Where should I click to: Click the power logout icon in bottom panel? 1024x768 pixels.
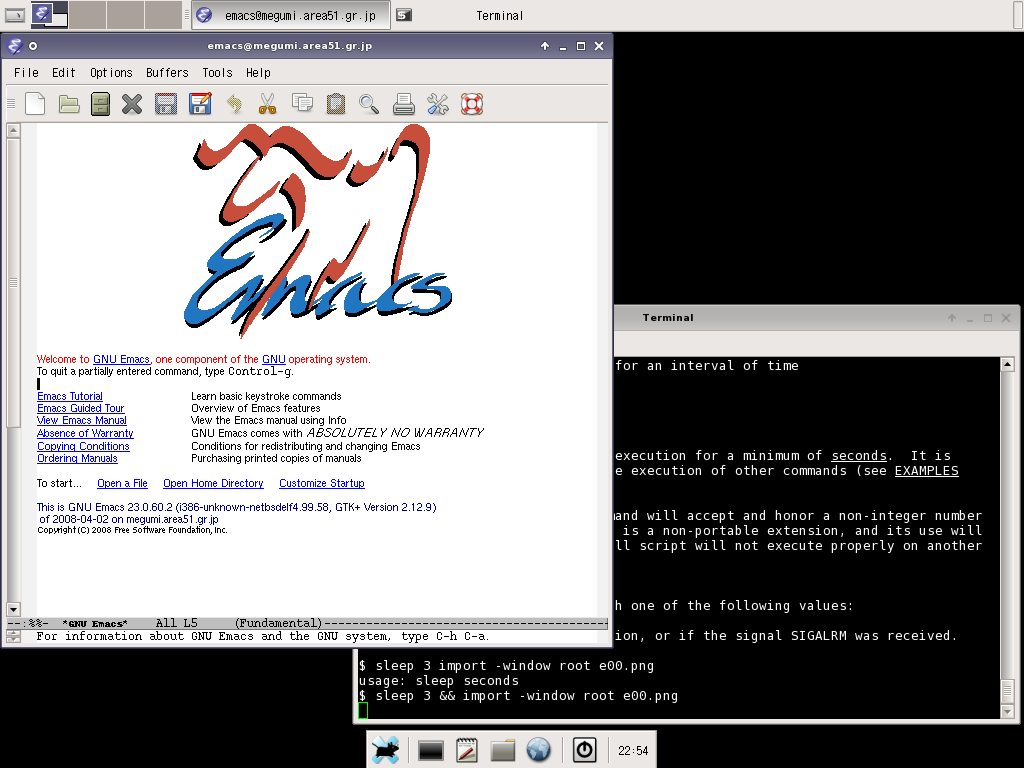pyautogui.click(x=584, y=750)
